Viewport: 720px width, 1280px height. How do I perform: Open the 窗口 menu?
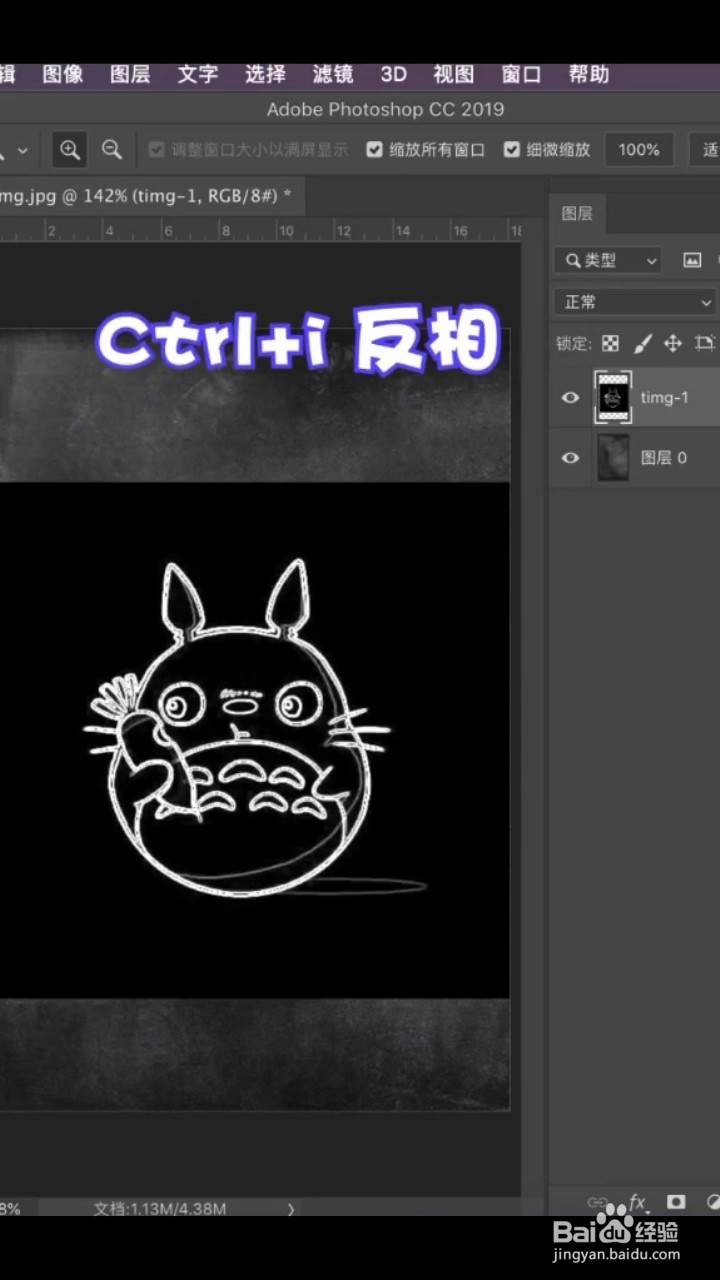[x=521, y=74]
